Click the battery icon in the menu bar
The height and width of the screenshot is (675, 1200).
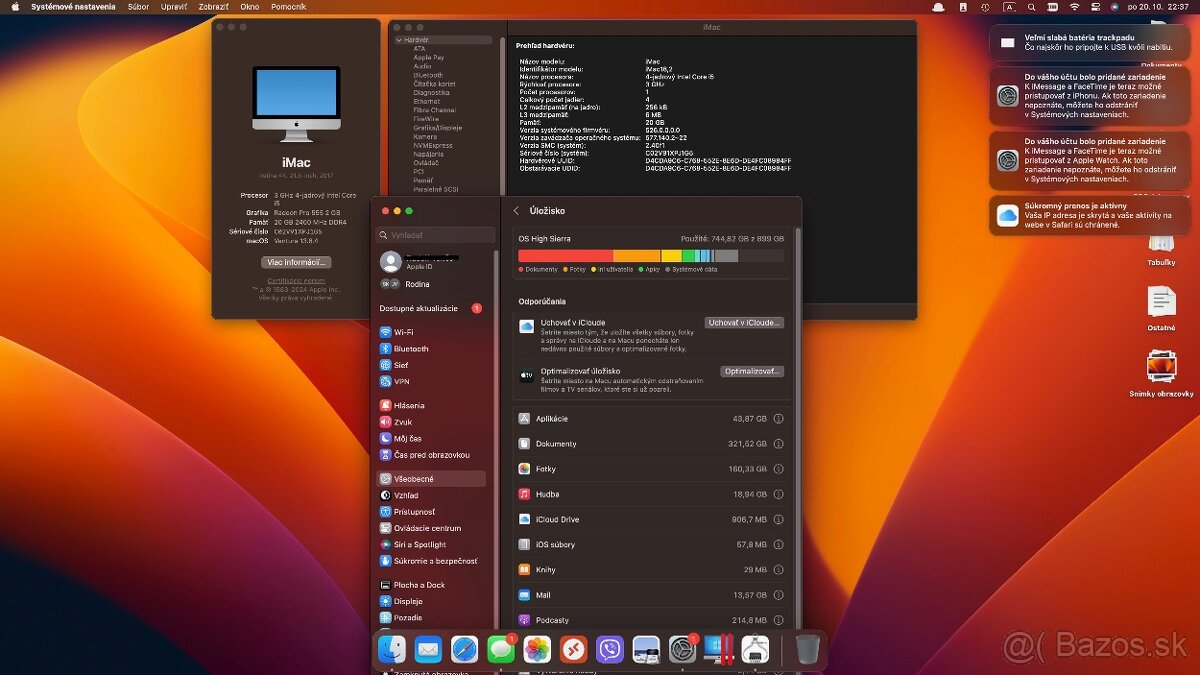(x=1053, y=7)
